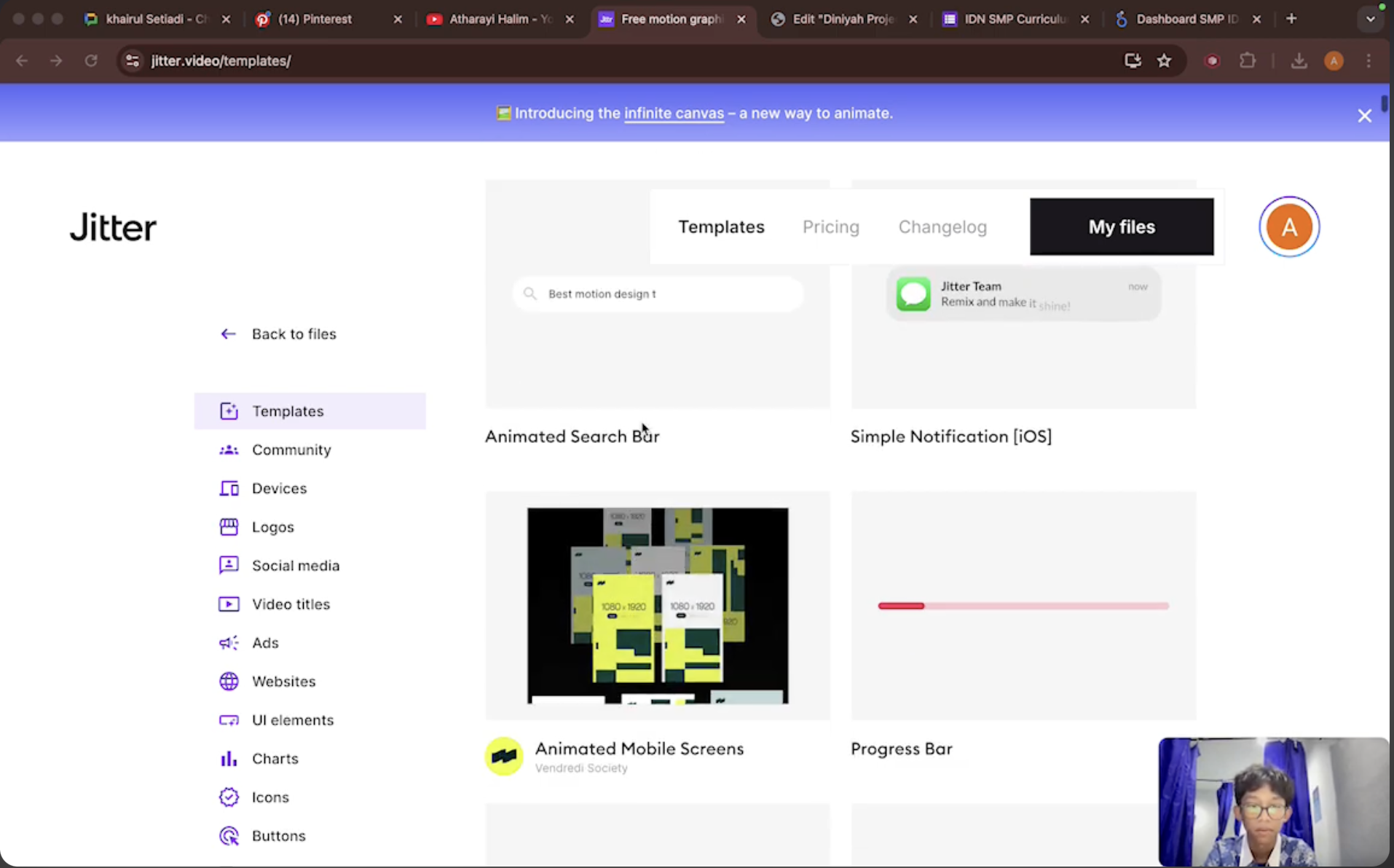The image size is (1394, 868).
Task: Open the browser downloads icon
Action: coord(1299,60)
